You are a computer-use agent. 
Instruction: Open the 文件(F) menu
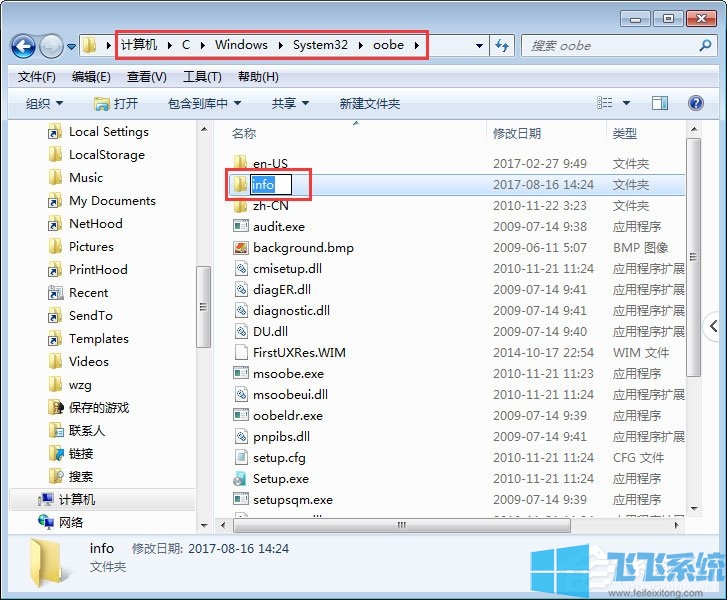point(37,77)
